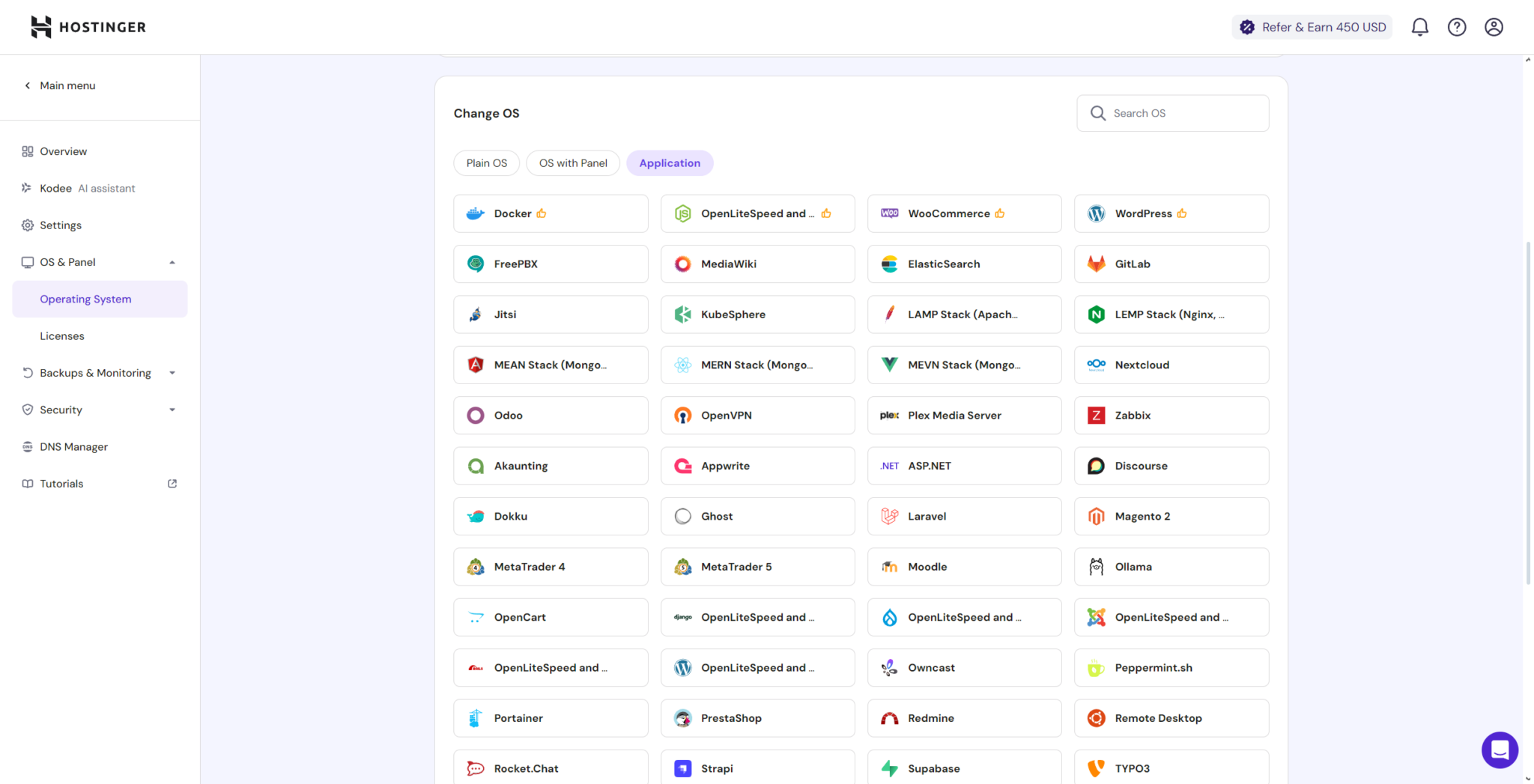Open the help menu icon
1534x784 pixels.
(1457, 26)
